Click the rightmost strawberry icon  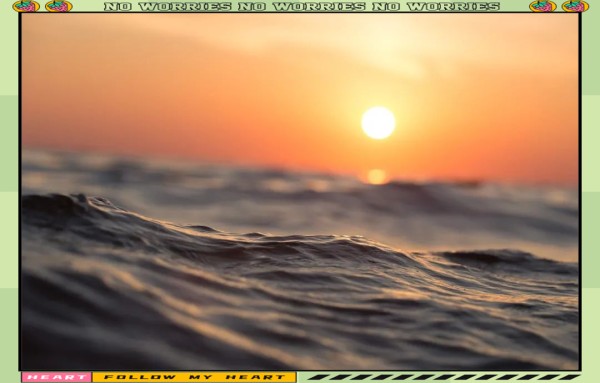coord(575,6)
